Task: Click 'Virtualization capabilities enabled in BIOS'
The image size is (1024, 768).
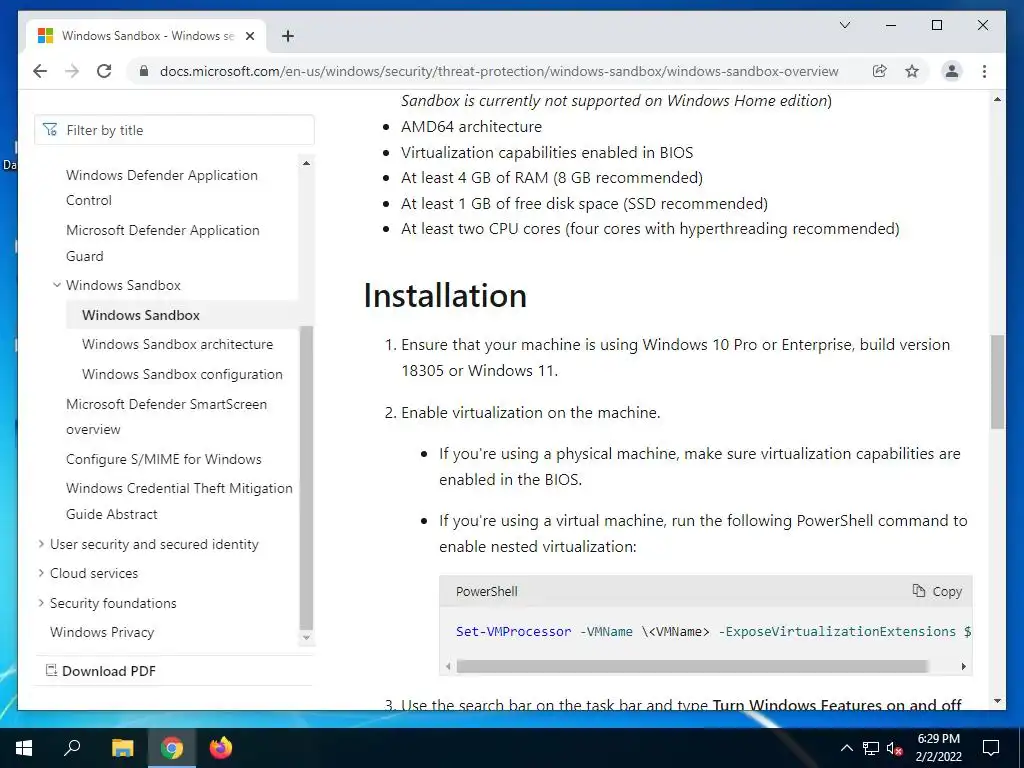Action: pos(547,152)
